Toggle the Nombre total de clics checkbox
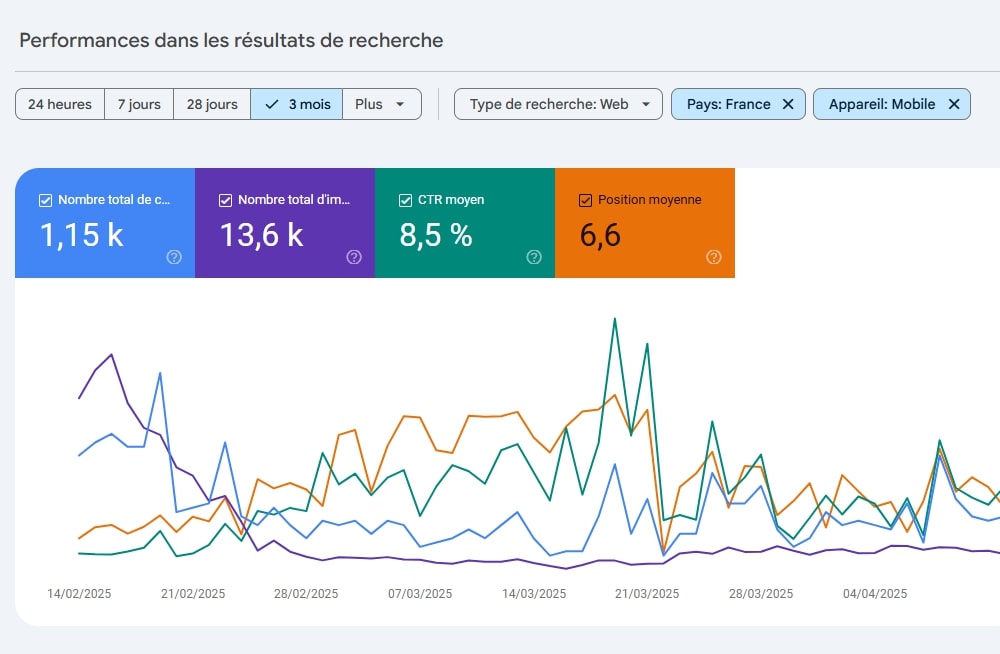Image resolution: width=1000 pixels, height=654 pixels. coord(45,200)
